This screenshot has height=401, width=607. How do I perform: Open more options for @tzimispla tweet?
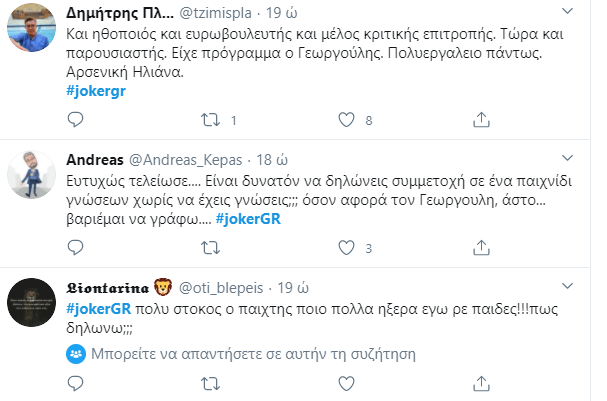coord(567,11)
